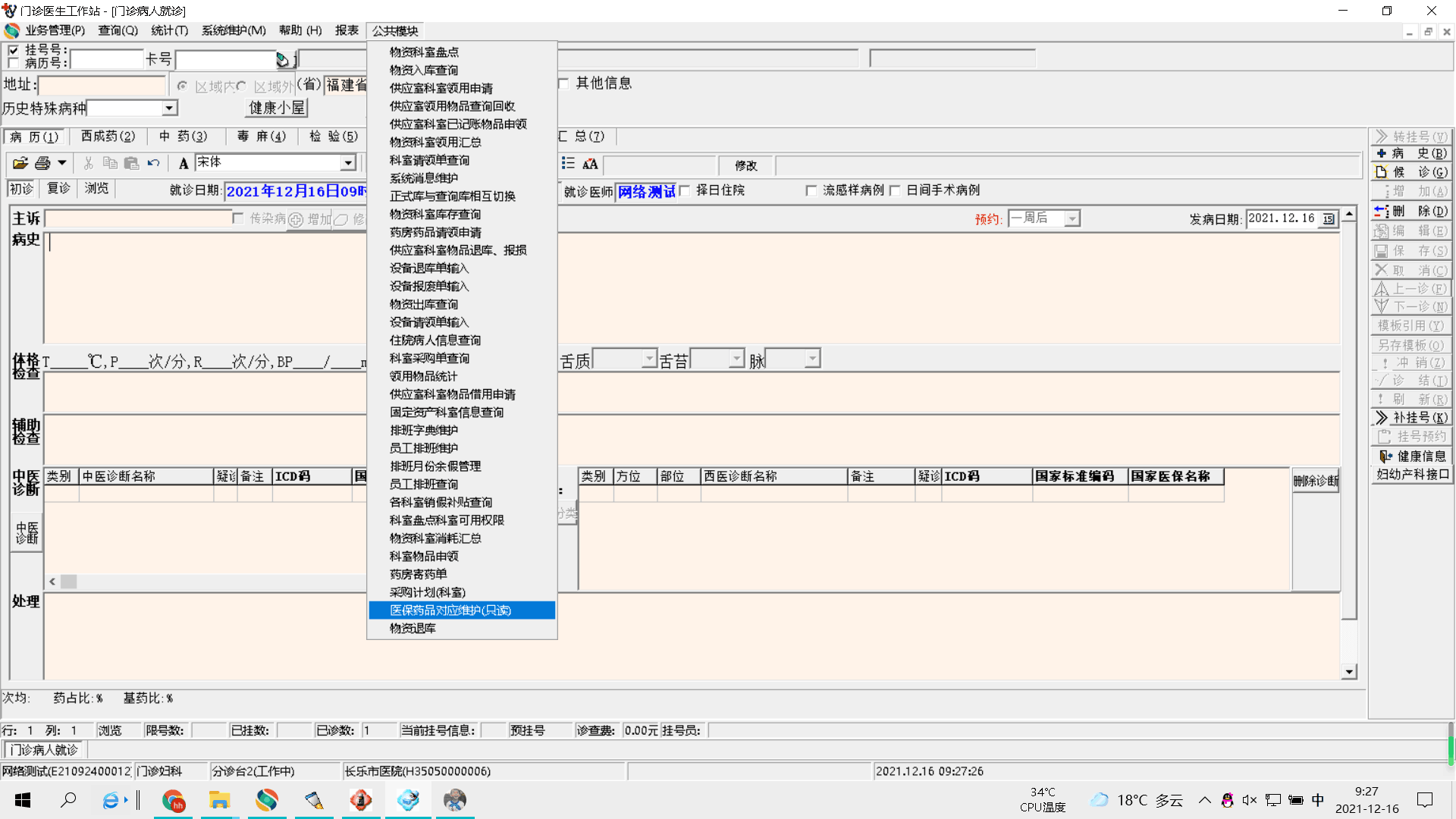Open the 发病日期 calendar picker icon
The height and width of the screenshot is (819, 1456).
tap(1329, 219)
